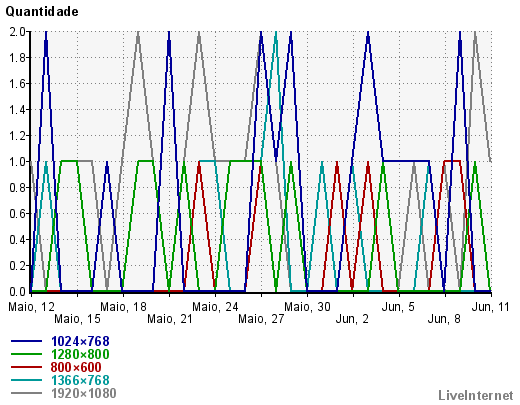Screen dimensions: 520x405
Task: Click the 0.6 y-axis value
Action: tap(18, 214)
